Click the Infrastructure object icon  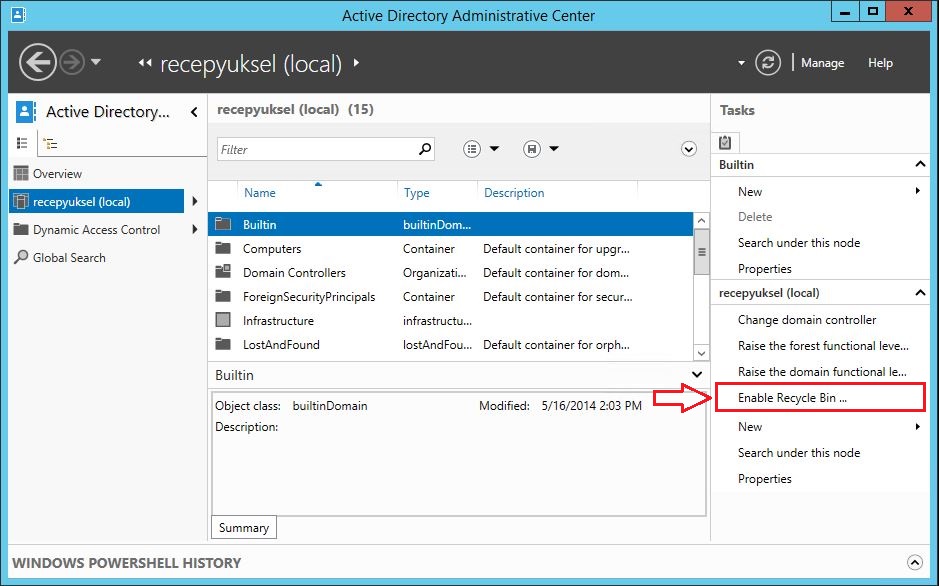(223, 320)
